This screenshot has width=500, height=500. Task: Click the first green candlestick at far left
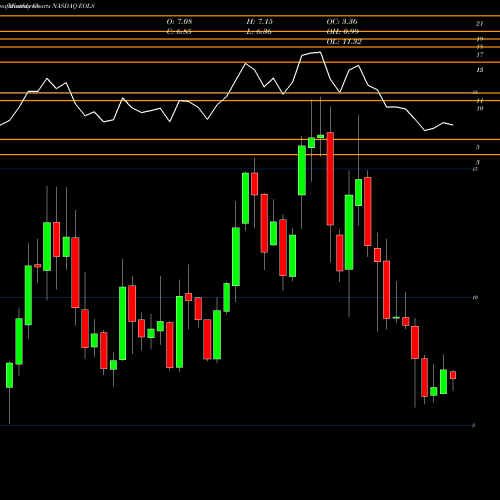pos(9,375)
